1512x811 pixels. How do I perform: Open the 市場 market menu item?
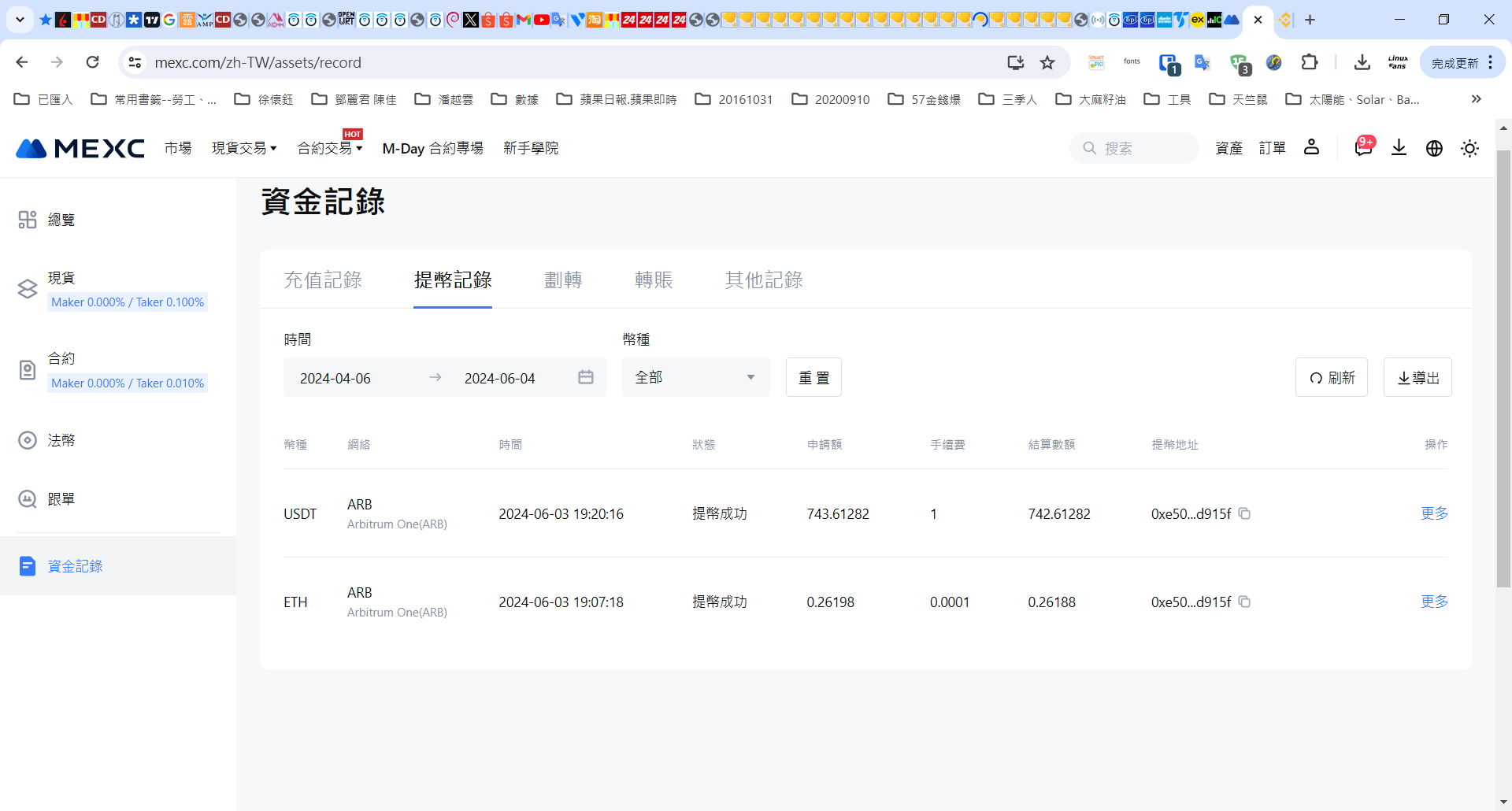tap(178, 148)
